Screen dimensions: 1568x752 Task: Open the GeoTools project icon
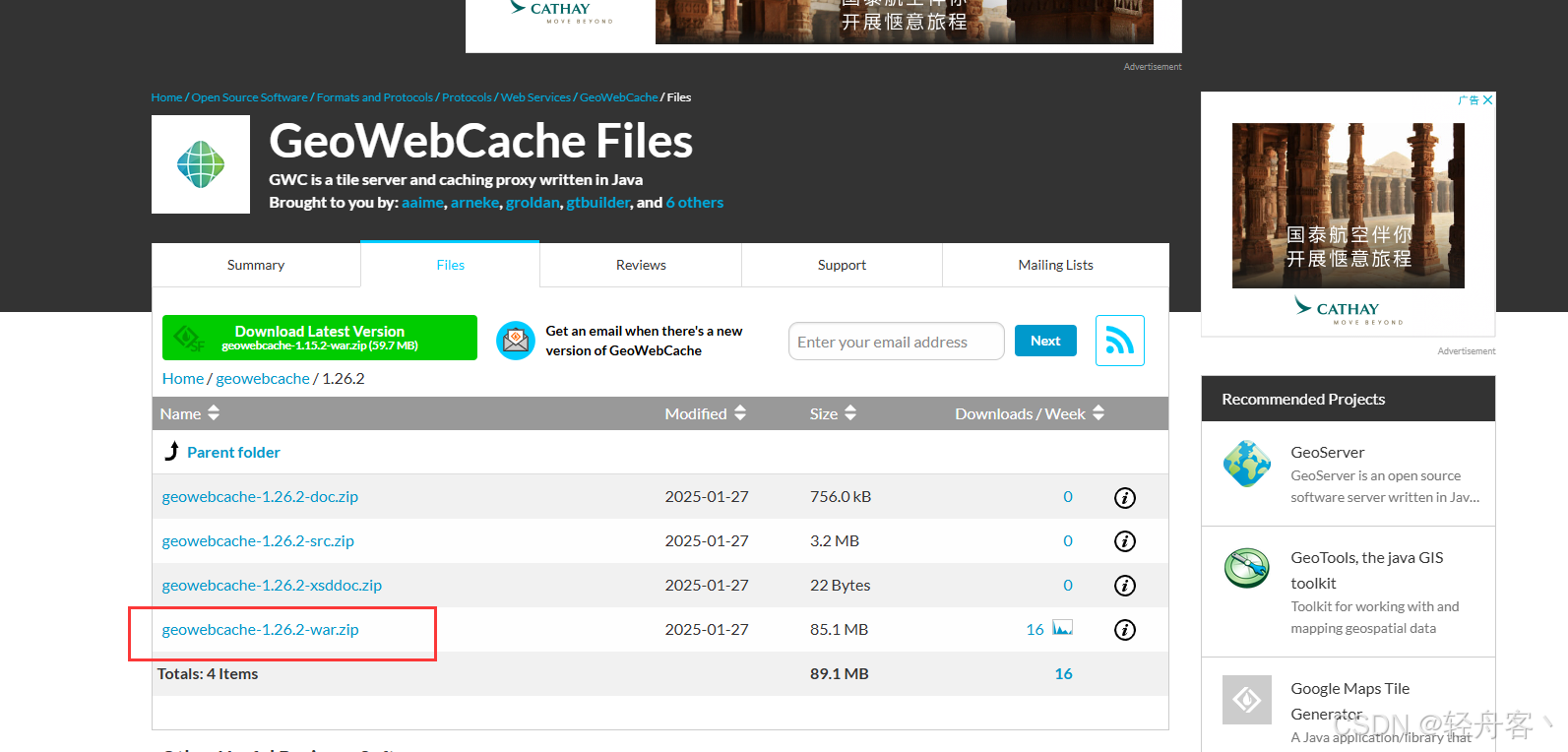pyautogui.click(x=1247, y=568)
